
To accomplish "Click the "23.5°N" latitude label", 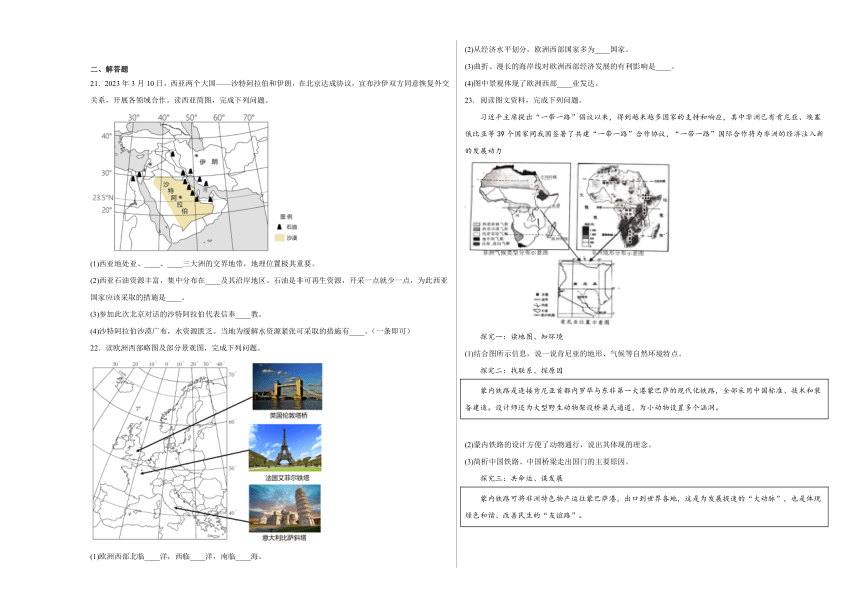I will (x=103, y=197).
